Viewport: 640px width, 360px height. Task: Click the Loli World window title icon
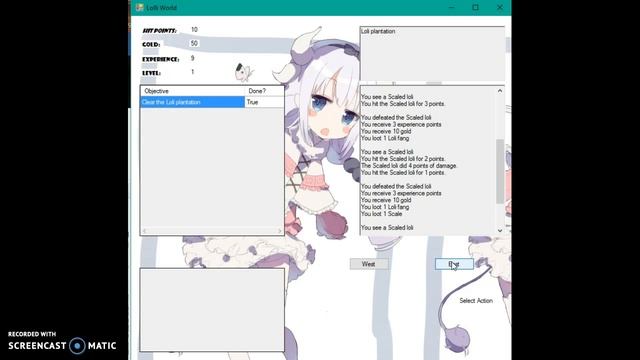(140, 7)
